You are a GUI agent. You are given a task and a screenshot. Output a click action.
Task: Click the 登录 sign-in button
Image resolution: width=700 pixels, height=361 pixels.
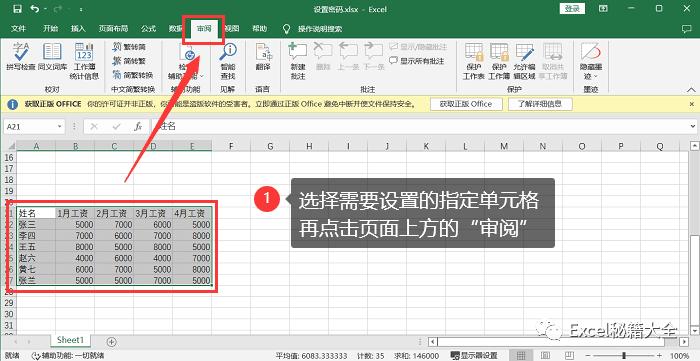coord(572,8)
